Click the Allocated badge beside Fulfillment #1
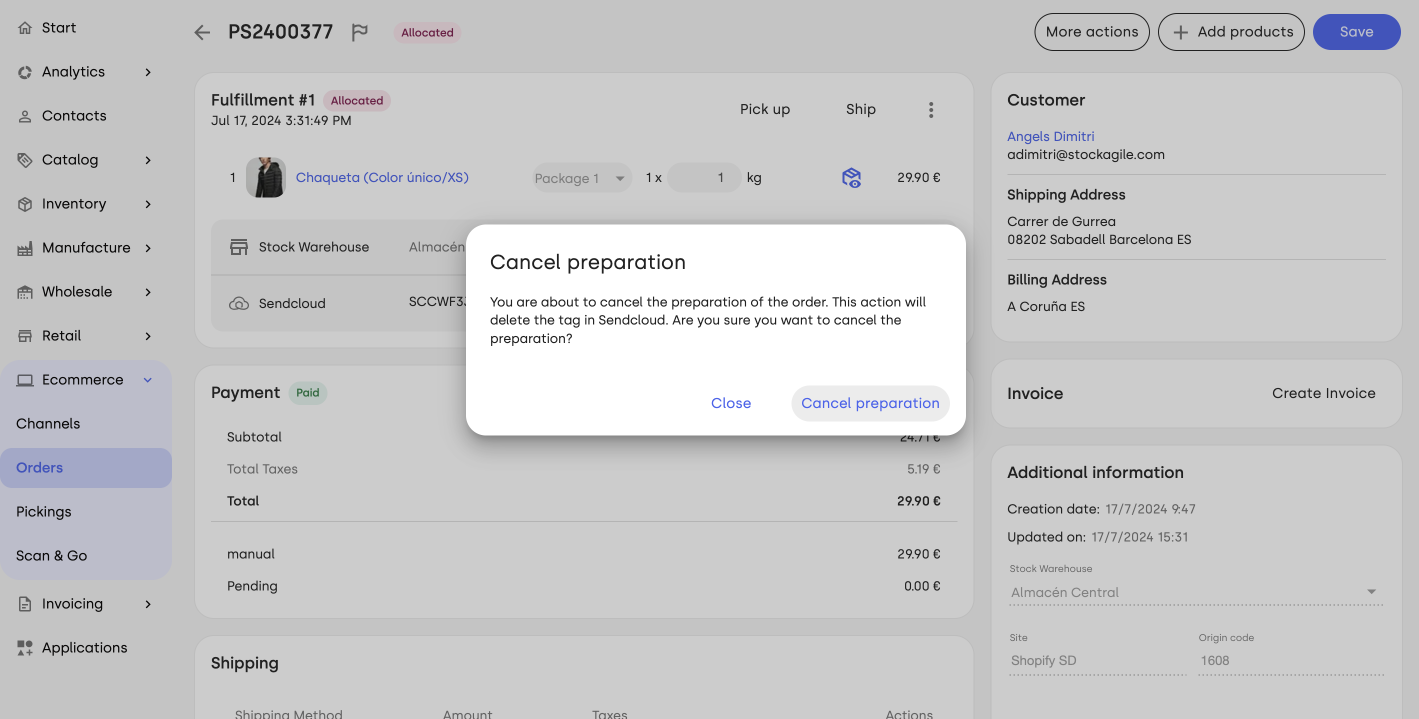Screen dimensions: 1419x719 coord(357,100)
